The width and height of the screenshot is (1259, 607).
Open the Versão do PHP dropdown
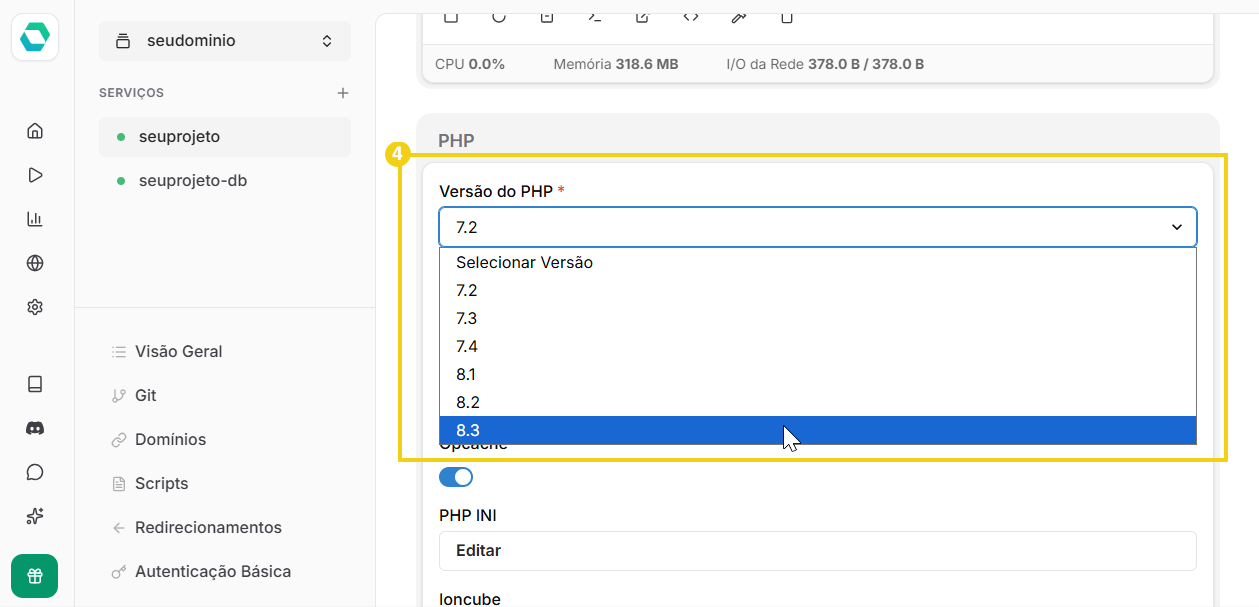click(x=817, y=227)
